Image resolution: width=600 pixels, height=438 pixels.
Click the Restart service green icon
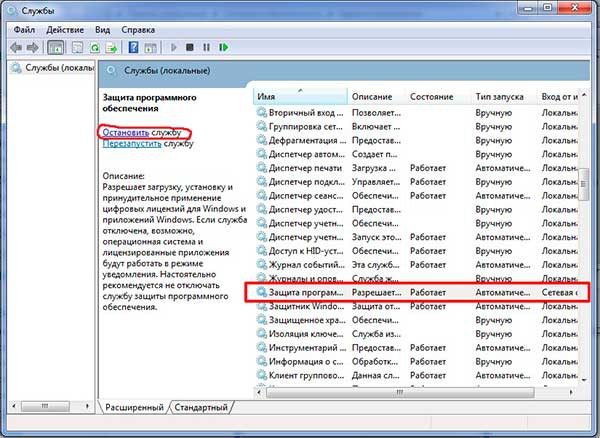[x=224, y=47]
